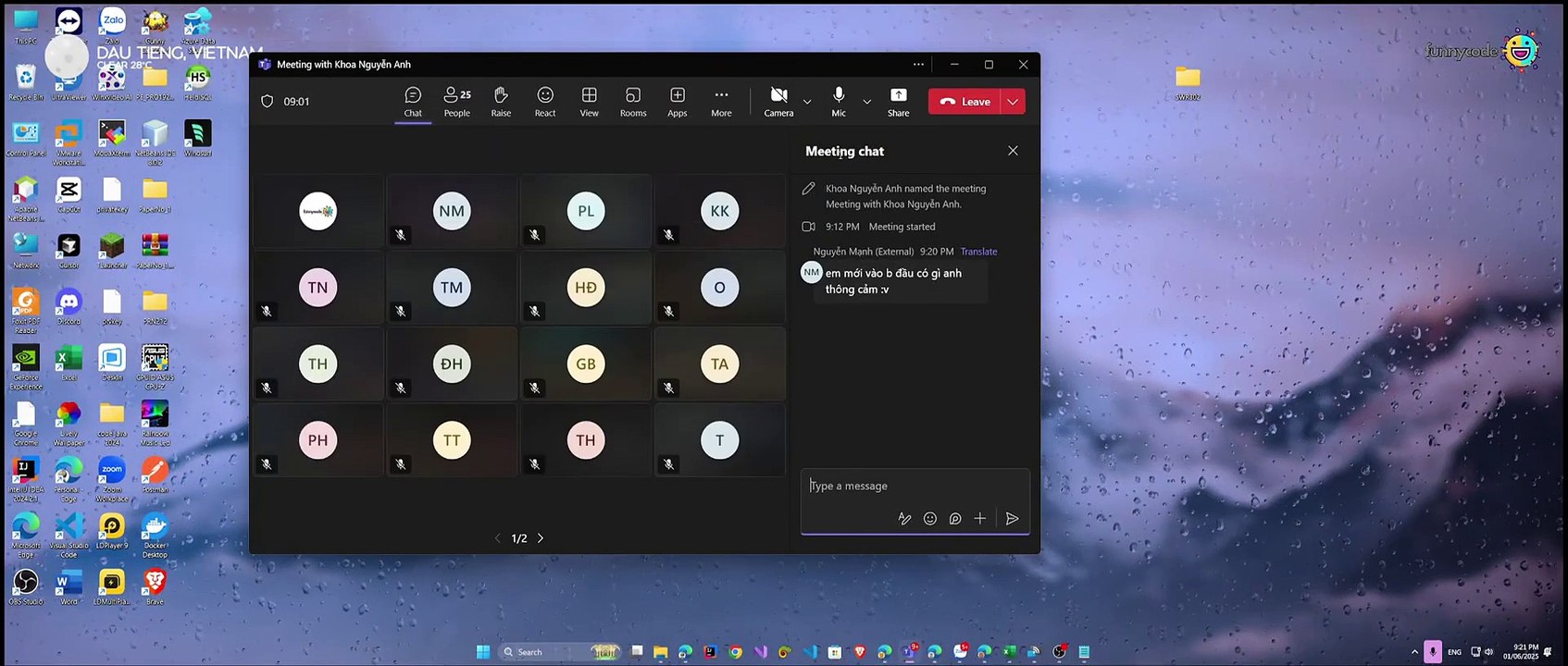1568x666 pixels.
Task: Open the Leave options dropdown arrow
Action: click(x=1014, y=102)
